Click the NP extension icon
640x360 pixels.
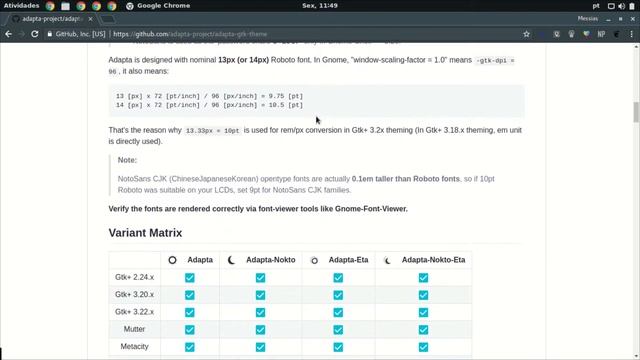click(x=601, y=34)
